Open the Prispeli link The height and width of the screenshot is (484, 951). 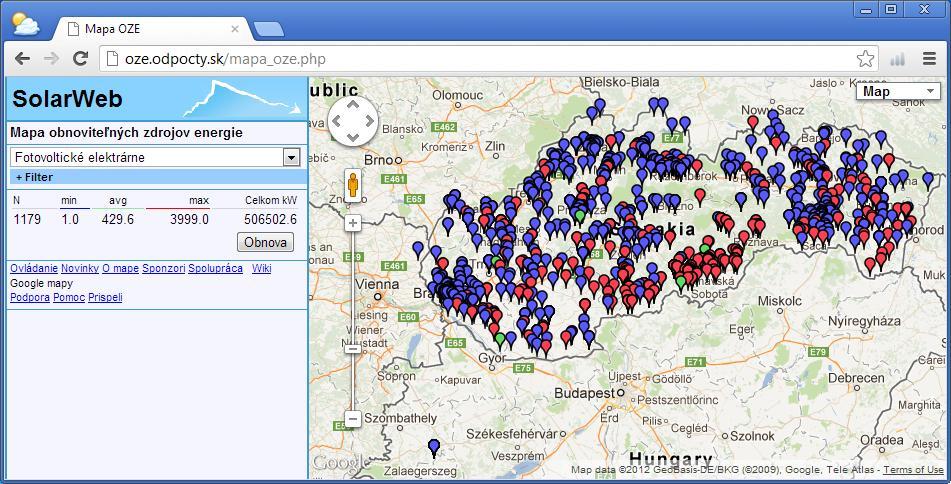point(105,297)
